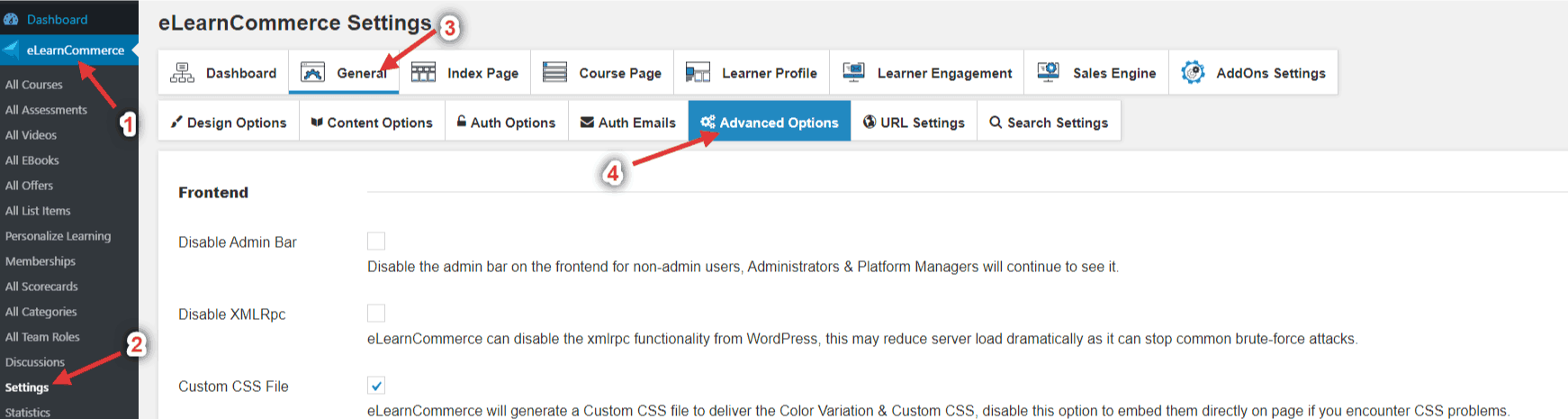Image resolution: width=1568 pixels, height=419 pixels.
Task: Click the Content Options book icon
Action: (317, 123)
